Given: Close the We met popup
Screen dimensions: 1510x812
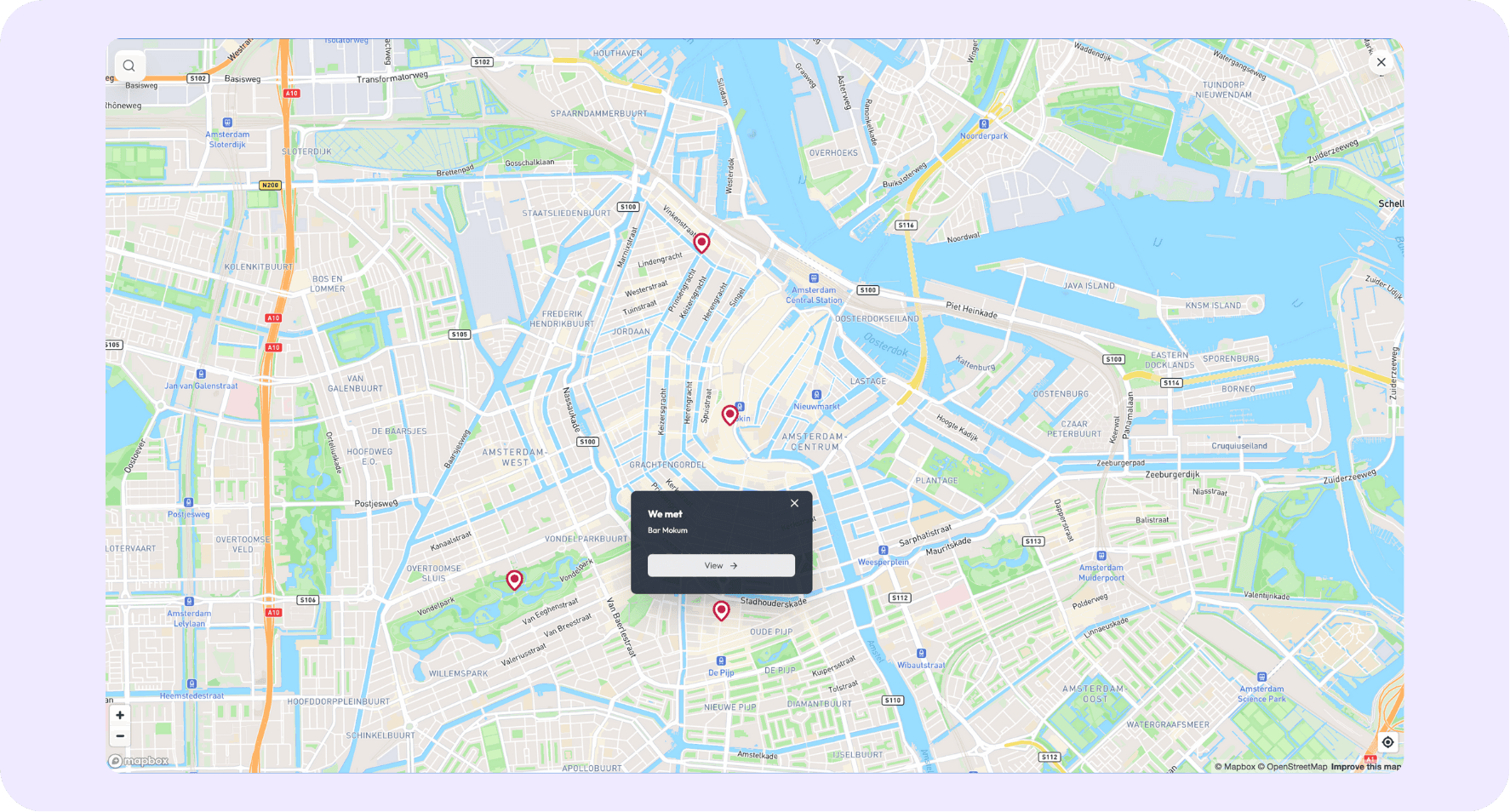Looking at the screenshot, I should 794,503.
